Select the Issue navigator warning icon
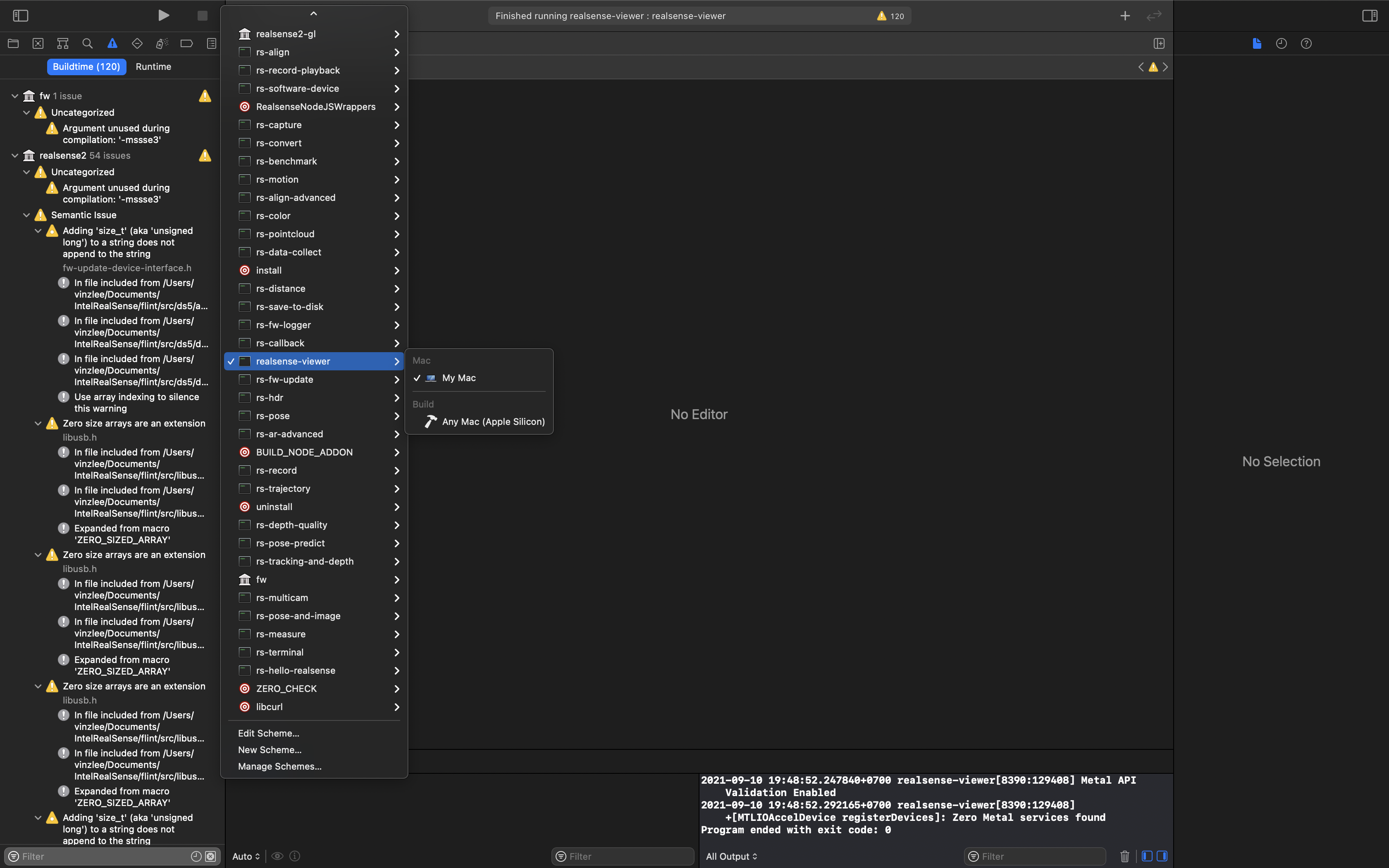 [x=112, y=43]
